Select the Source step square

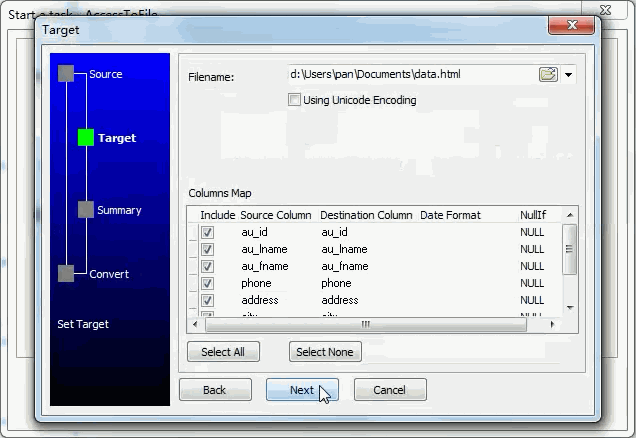[x=66, y=73]
